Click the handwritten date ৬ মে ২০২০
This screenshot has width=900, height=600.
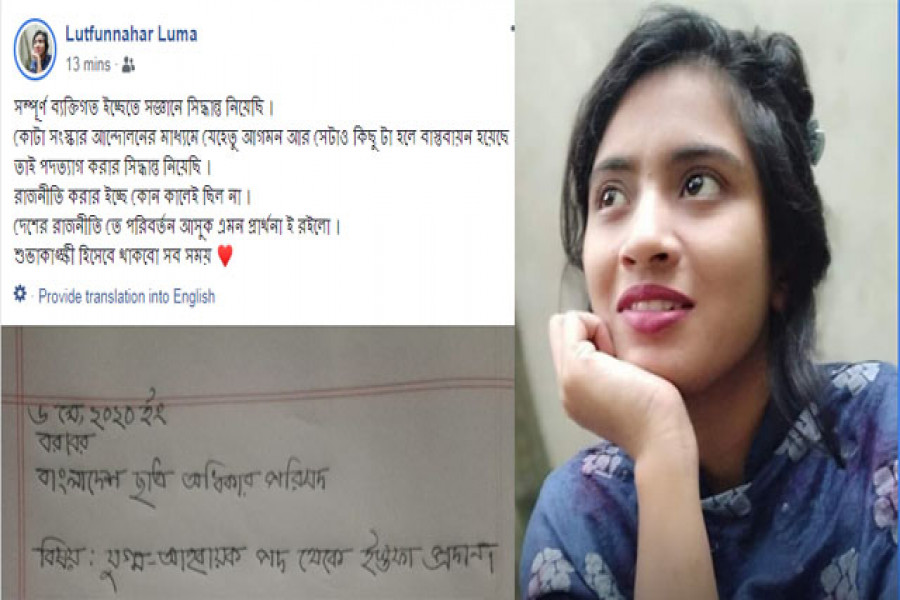click(98, 411)
